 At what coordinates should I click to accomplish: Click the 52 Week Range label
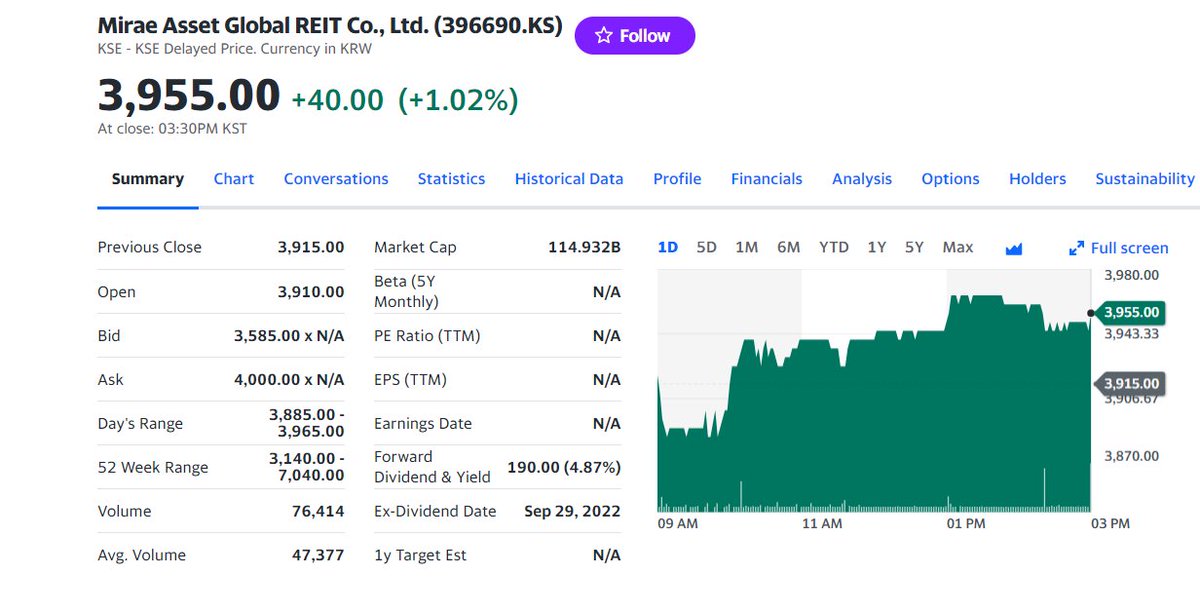coord(153,468)
